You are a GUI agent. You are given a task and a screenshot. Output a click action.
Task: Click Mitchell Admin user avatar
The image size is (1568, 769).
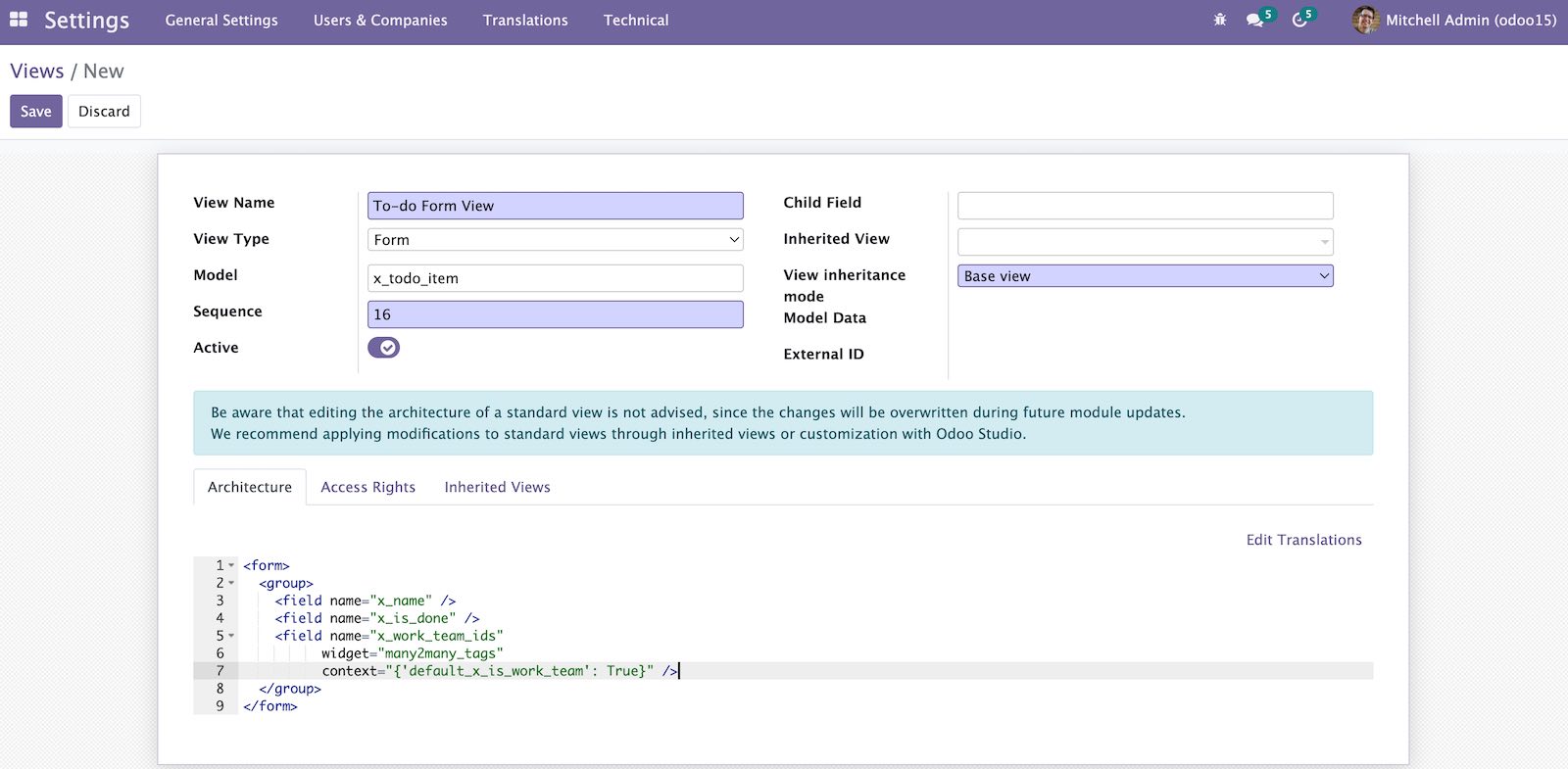1365,20
